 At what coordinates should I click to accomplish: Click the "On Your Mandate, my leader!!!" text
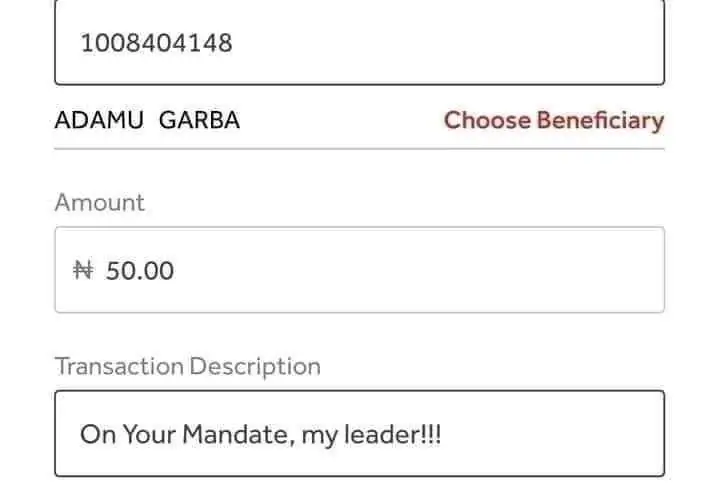260,435
